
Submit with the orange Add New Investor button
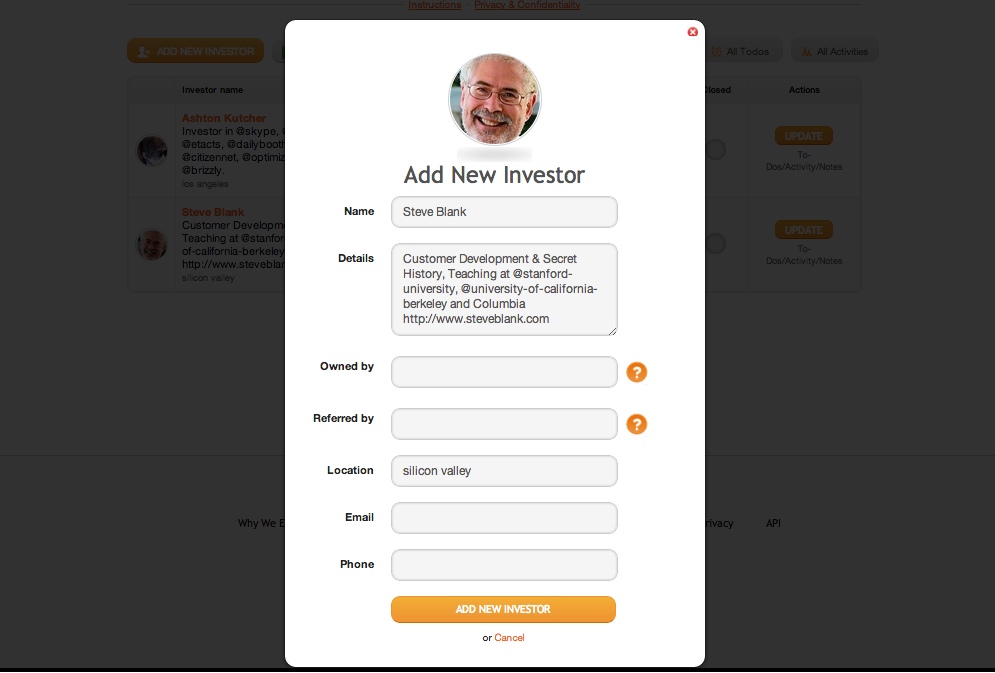[503, 609]
